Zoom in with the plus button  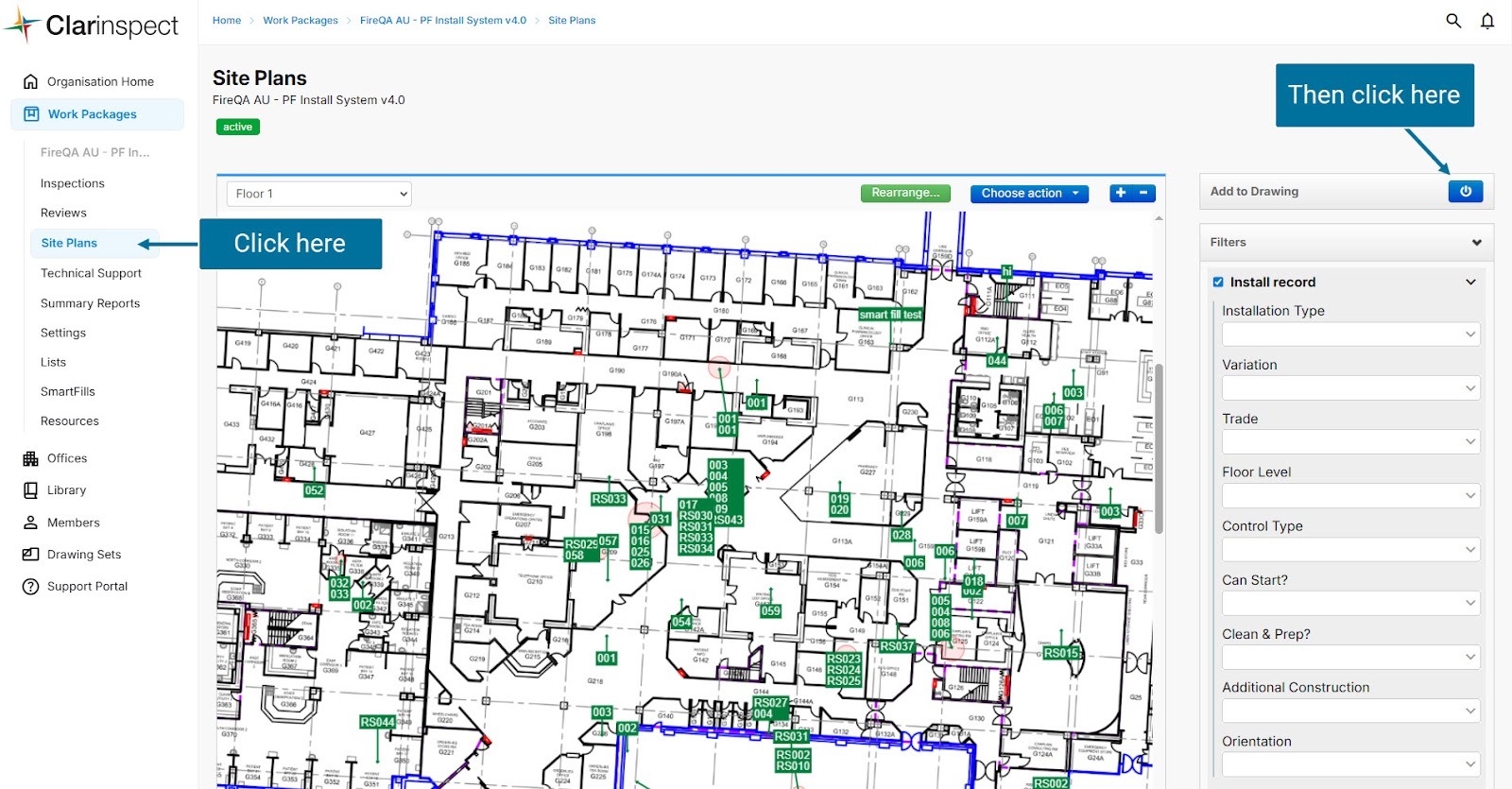pyautogui.click(x=1121, y=193)
